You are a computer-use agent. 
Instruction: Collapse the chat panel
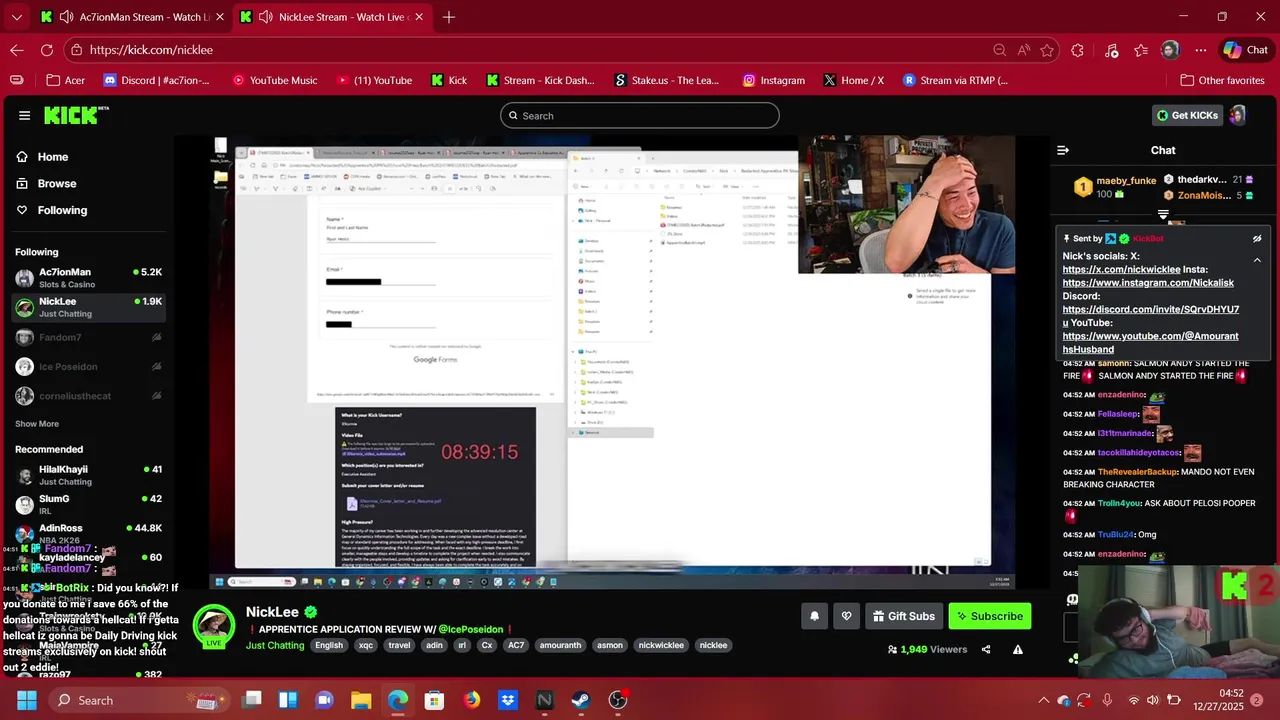(1063, 150)
